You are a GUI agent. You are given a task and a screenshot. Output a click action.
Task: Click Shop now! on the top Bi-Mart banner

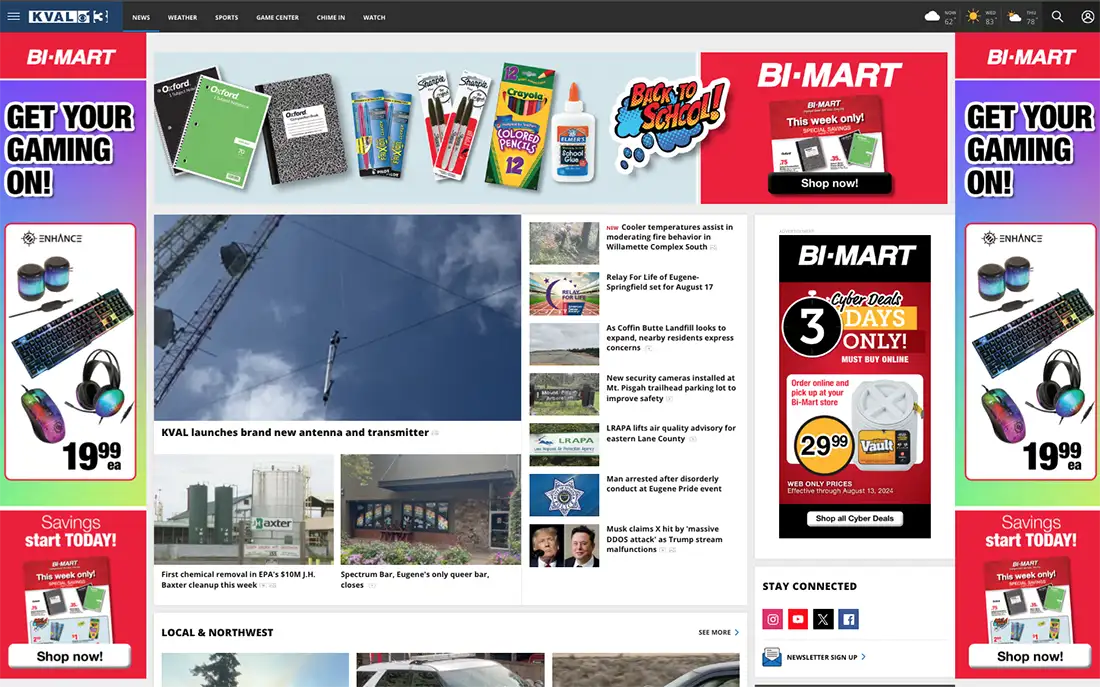[x=829, y=183]
